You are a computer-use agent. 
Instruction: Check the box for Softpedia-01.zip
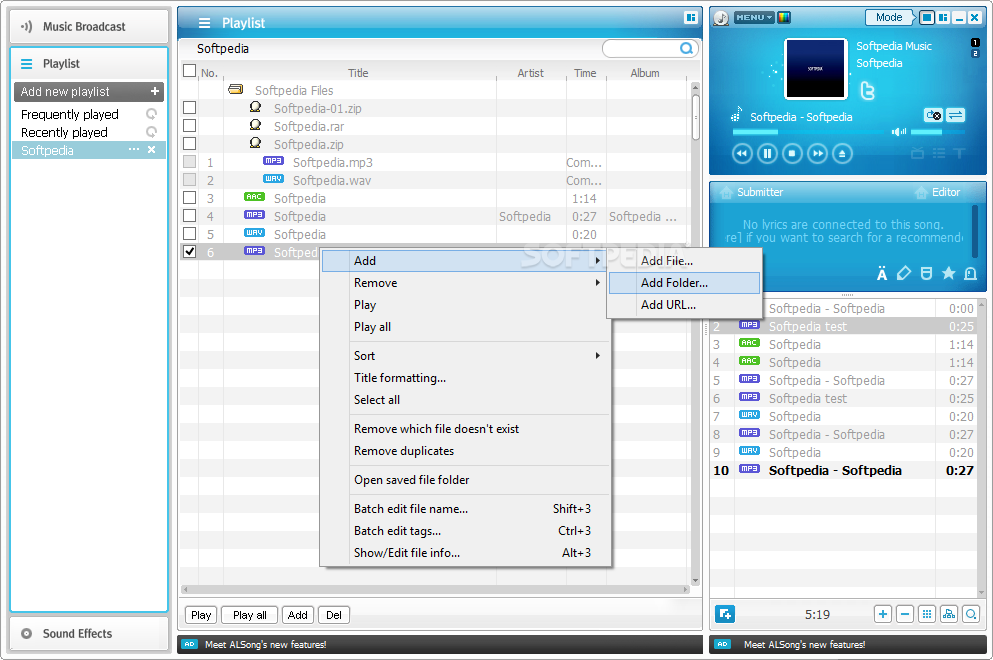[189, 108]
